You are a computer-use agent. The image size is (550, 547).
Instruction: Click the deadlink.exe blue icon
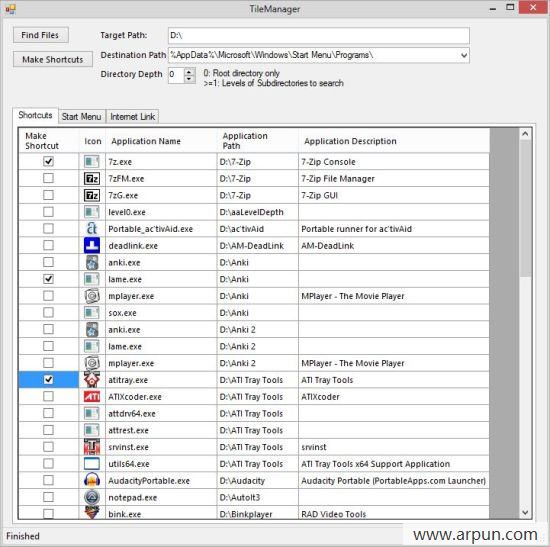click(92, 246)
